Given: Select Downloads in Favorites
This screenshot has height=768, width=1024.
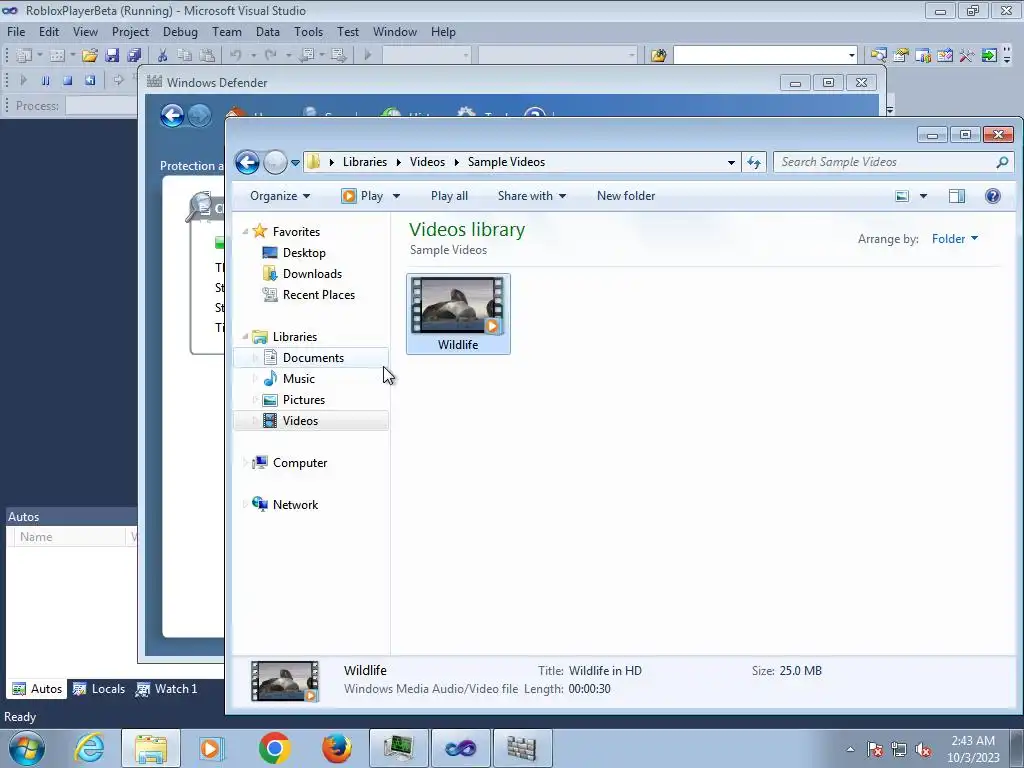Looking at the screenshot, I should 312,274.
